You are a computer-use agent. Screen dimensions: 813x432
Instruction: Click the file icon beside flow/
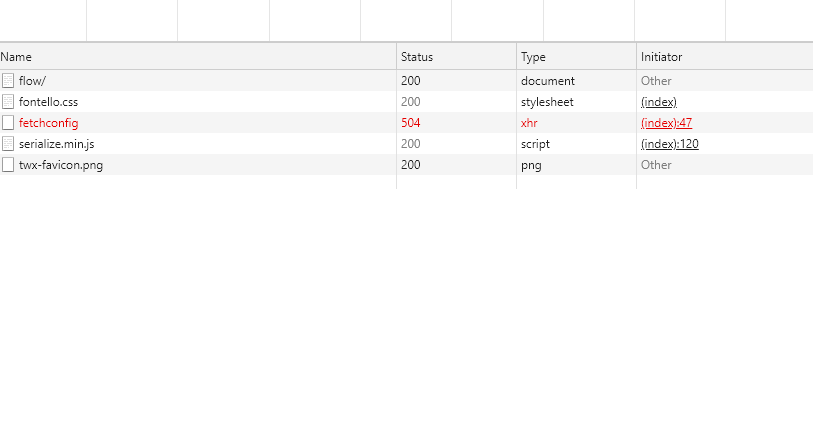point(8,81)
